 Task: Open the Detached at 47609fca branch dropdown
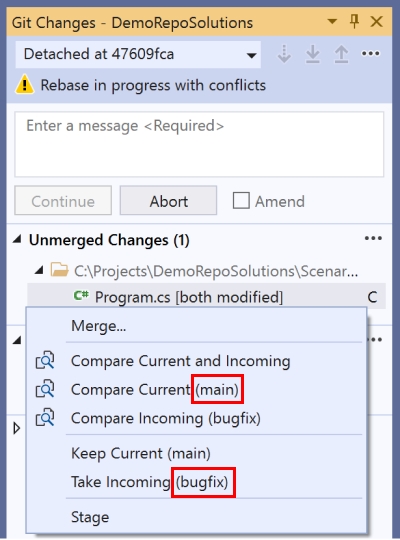(138, 54)
